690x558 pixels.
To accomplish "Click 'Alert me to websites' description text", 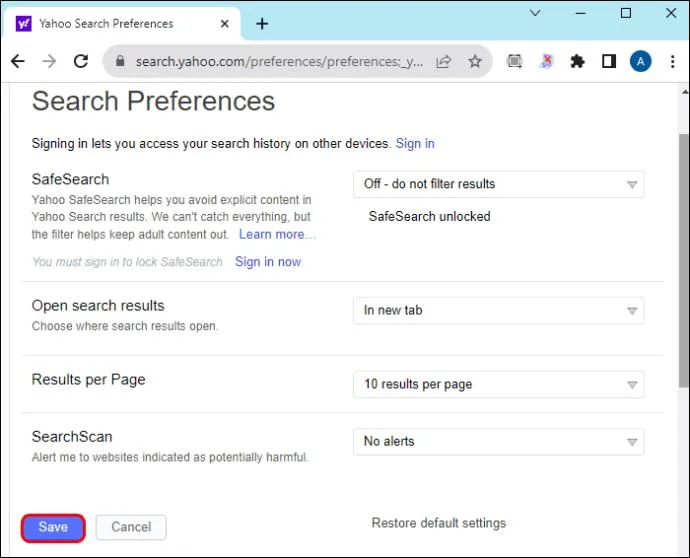I will [x=170, y=457].
